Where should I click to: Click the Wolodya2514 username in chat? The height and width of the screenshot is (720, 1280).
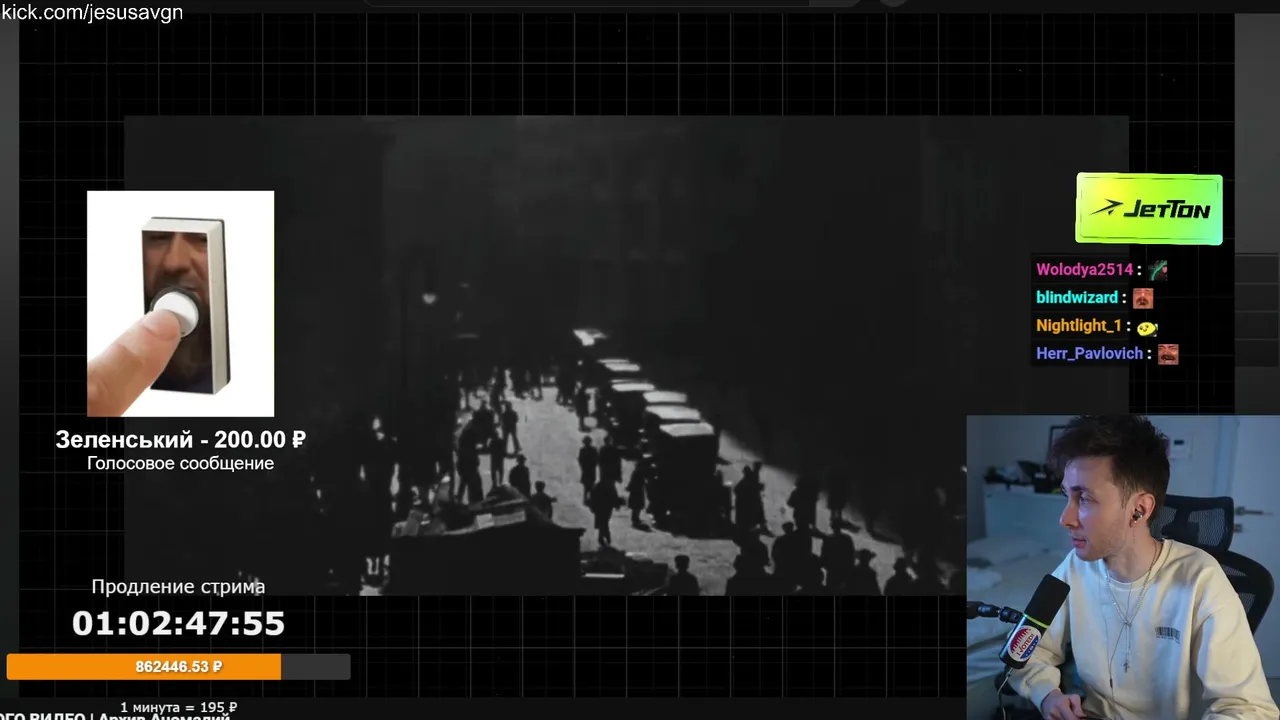point(1084,270)
